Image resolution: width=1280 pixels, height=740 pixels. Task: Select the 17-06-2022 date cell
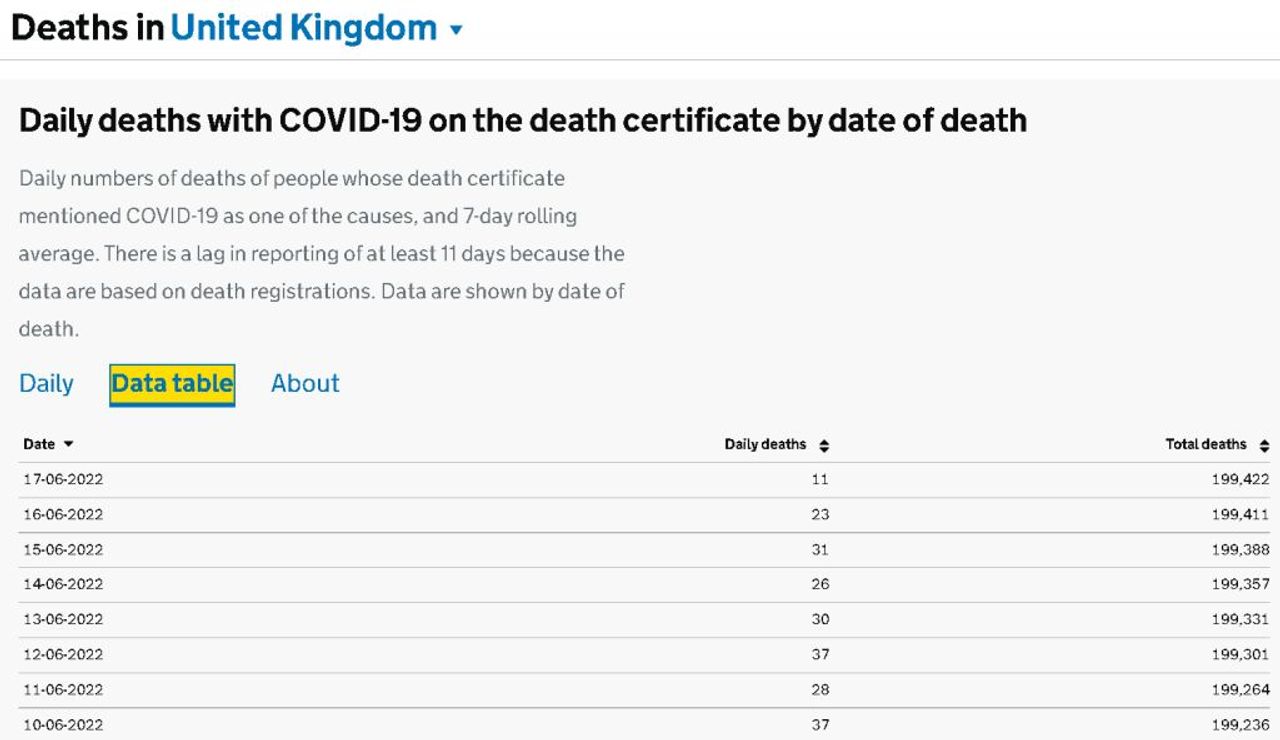point(63,480)
